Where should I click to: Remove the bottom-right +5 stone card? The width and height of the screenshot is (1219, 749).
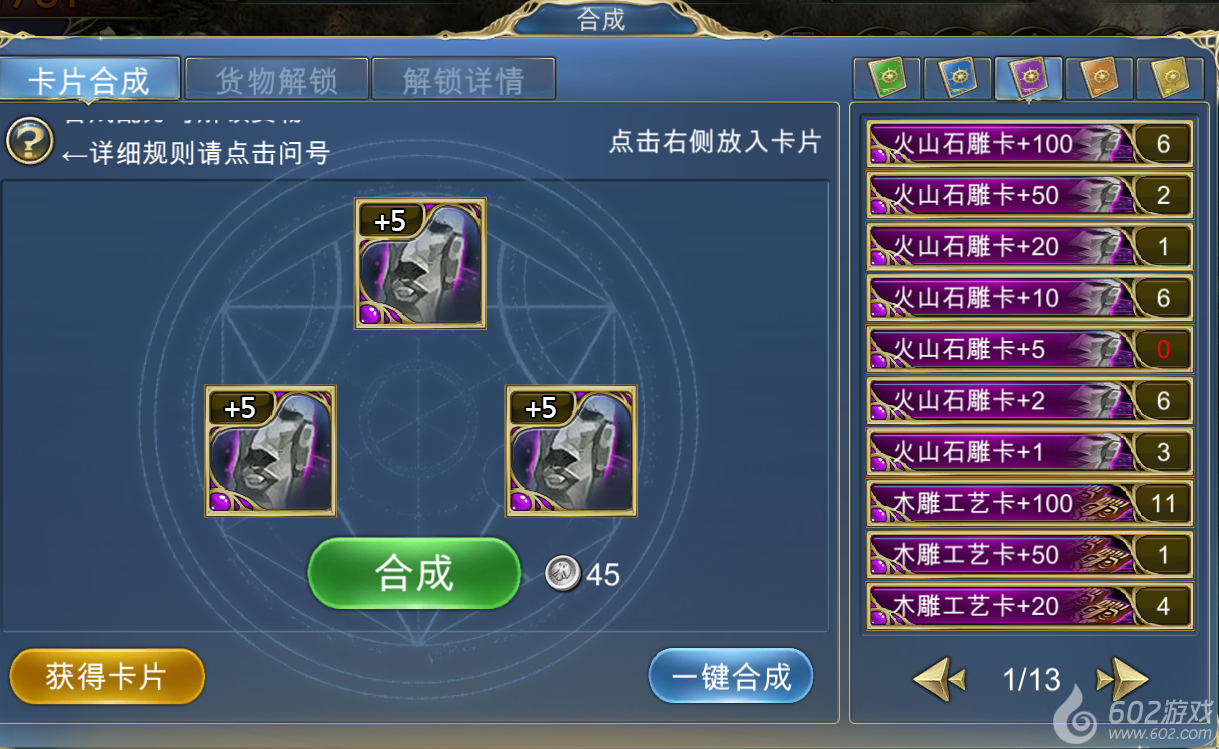571,450
